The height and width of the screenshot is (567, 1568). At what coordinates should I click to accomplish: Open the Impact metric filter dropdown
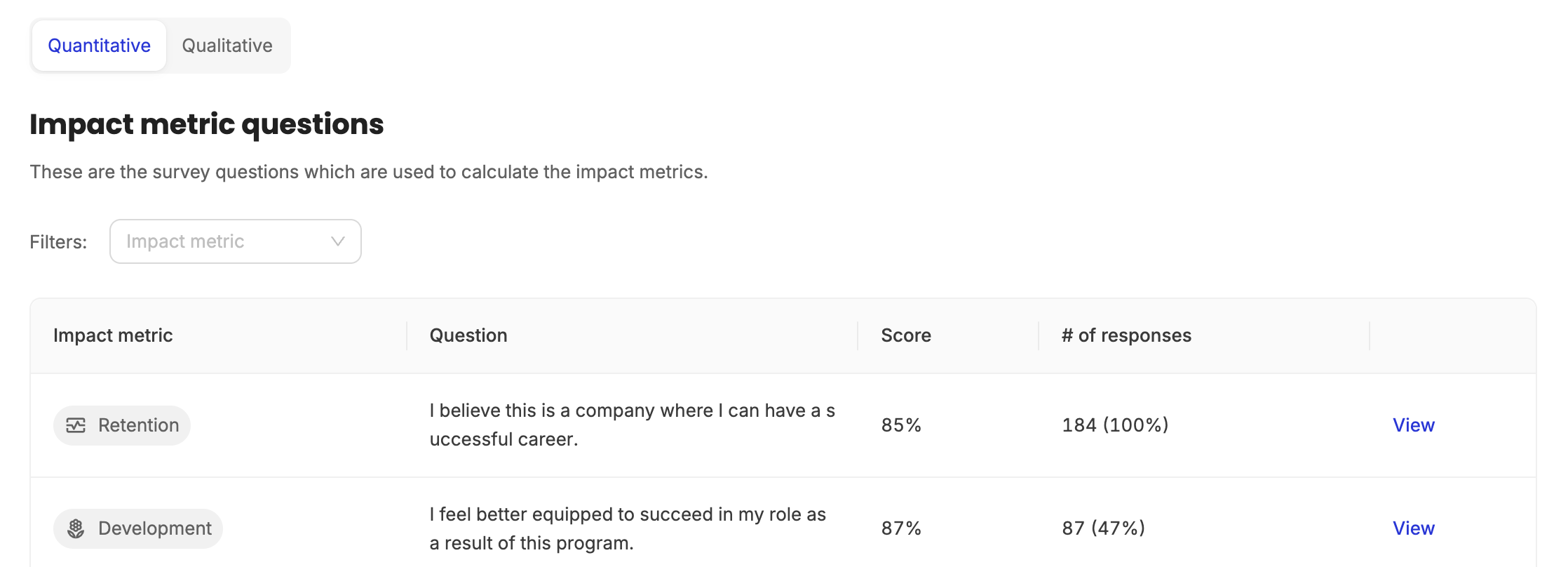click(x=236, y=241)
